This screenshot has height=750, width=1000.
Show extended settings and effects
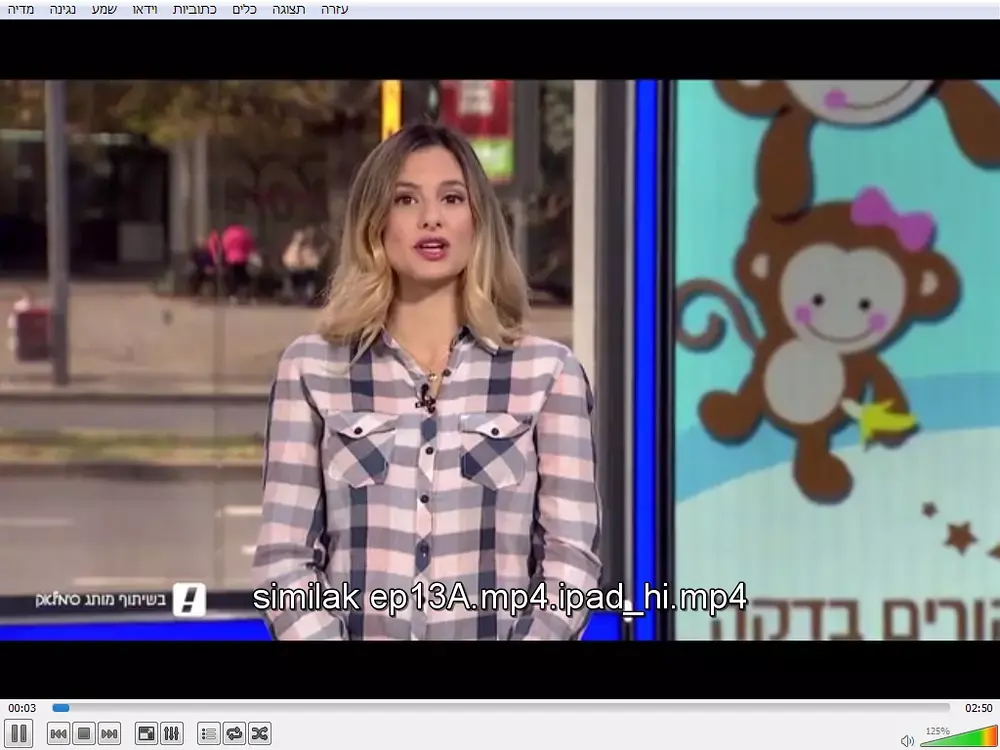(172, 733)
